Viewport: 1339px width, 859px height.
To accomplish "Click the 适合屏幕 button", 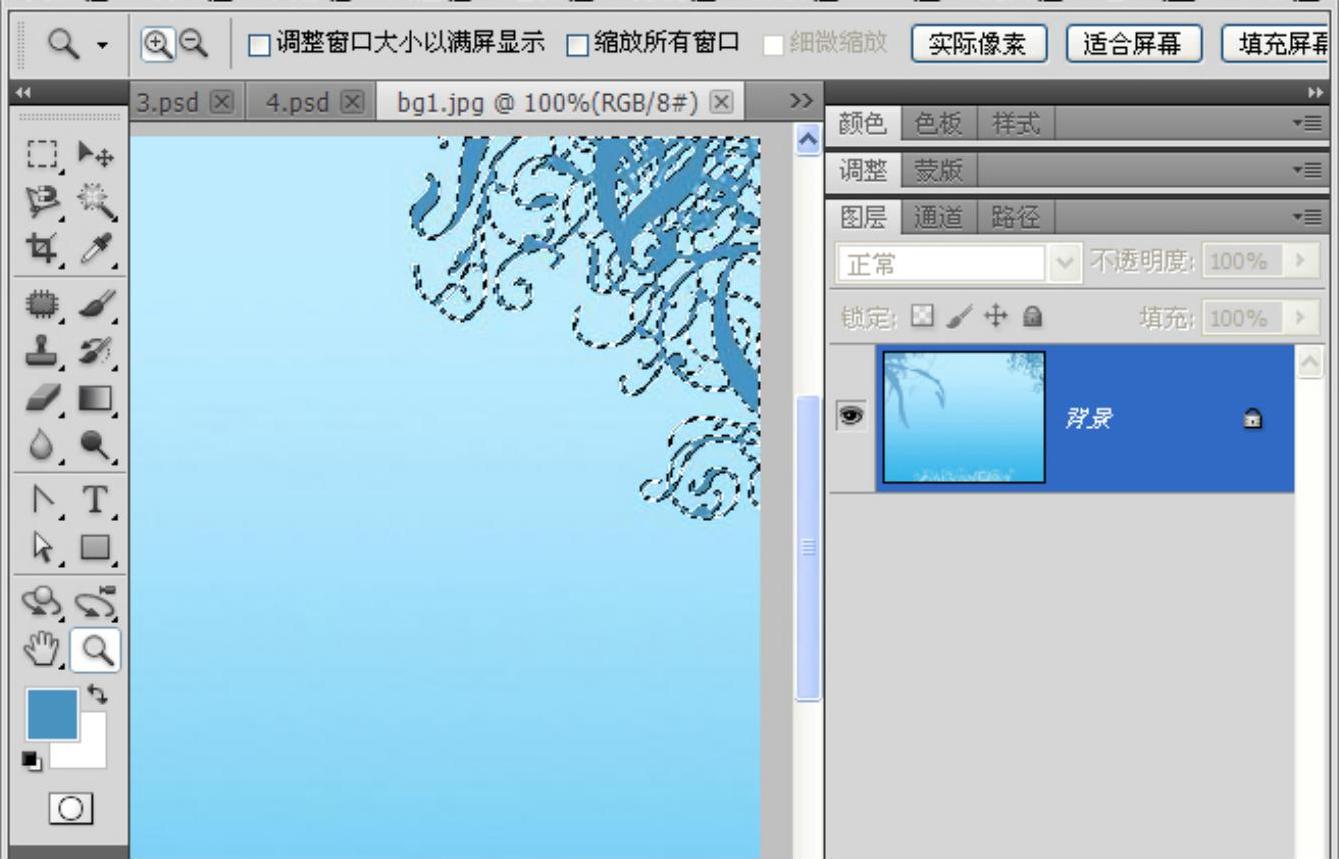I will pyautogui.click(x=1134, y=45).
